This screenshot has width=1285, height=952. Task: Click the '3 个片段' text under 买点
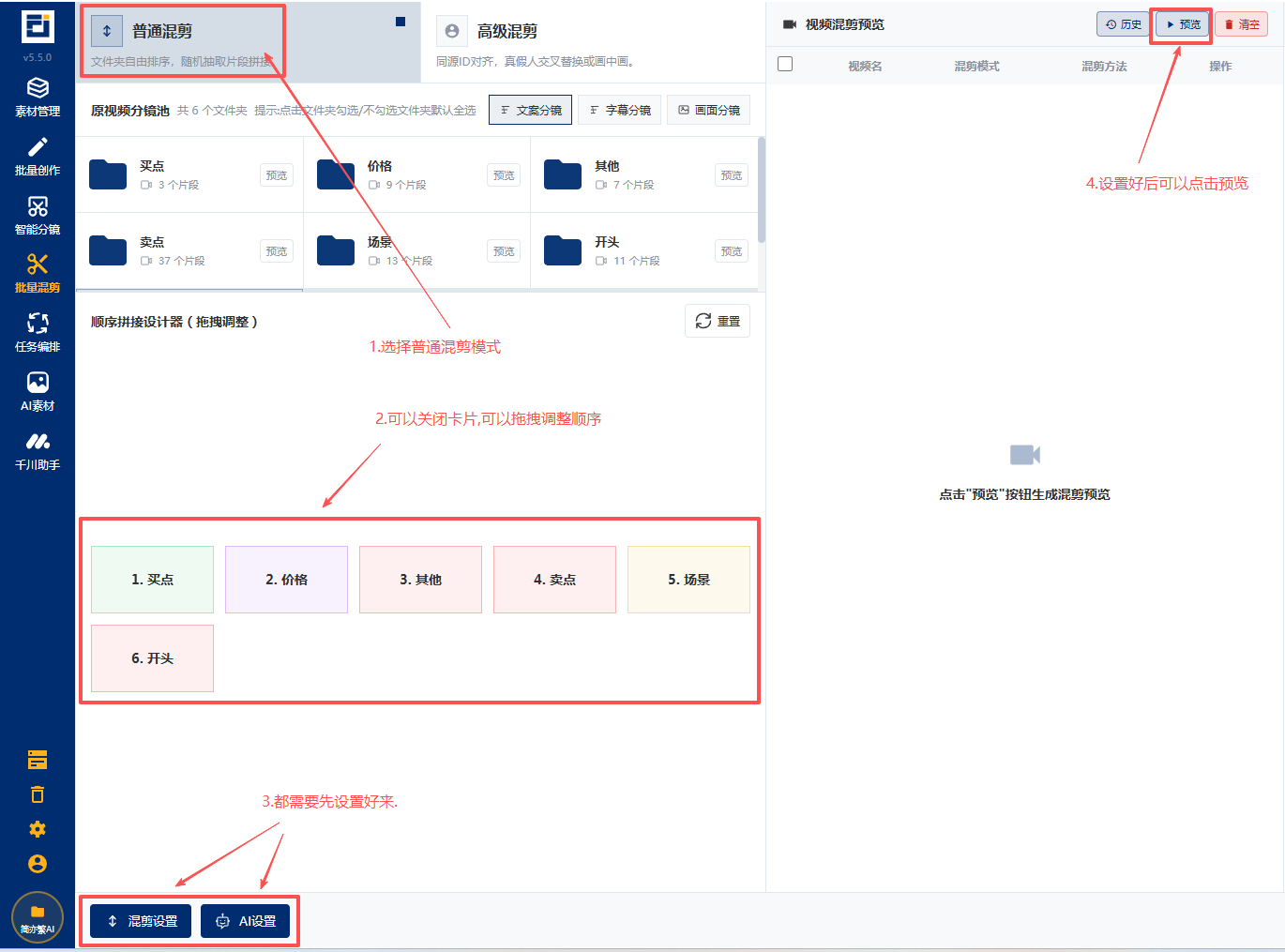[x=178, y=185]
